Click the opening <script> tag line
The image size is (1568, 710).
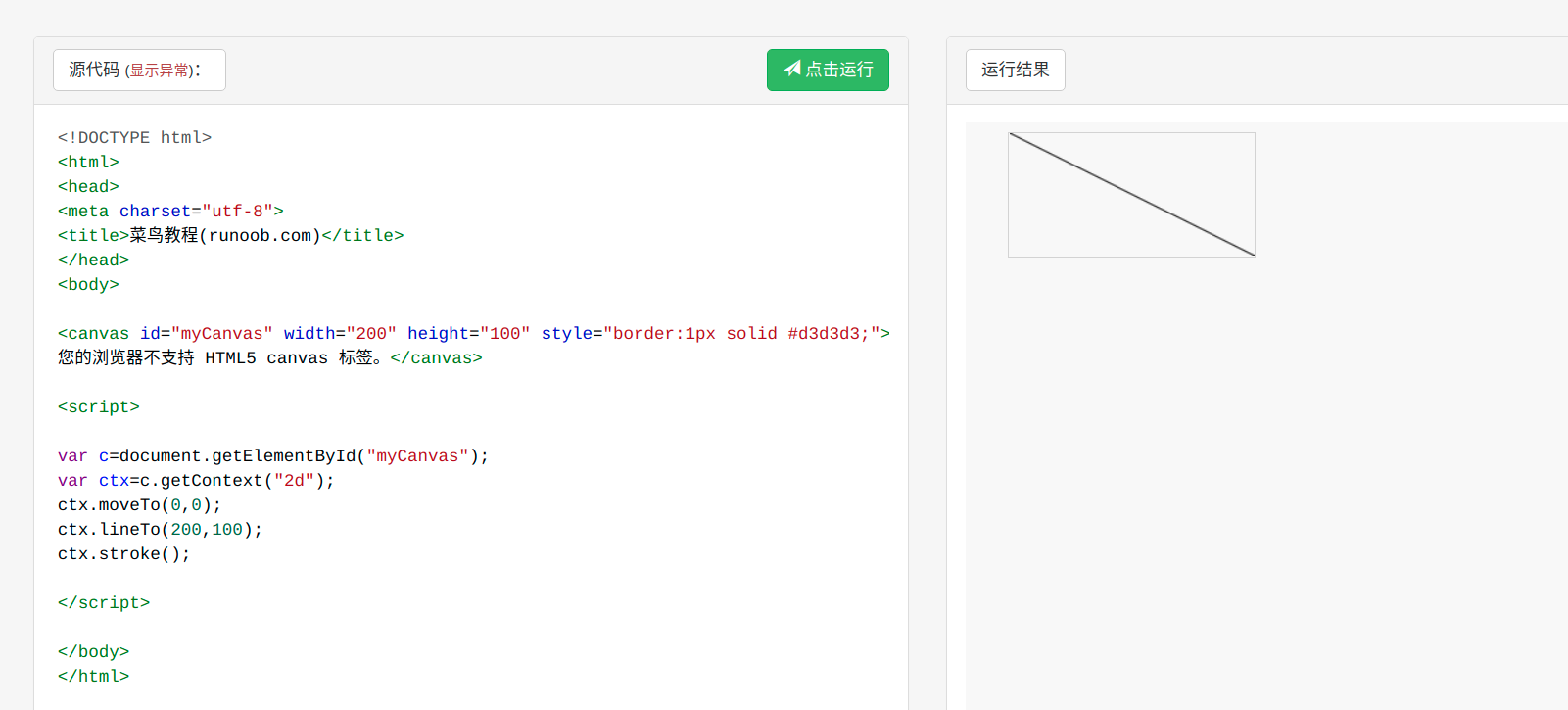(98, 407)
